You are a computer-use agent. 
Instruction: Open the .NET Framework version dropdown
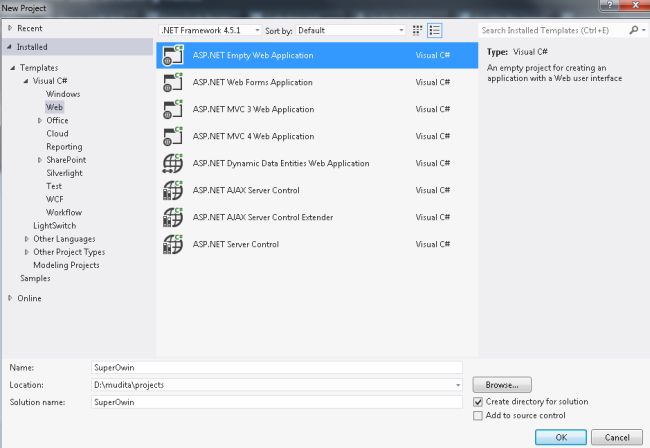210,30
